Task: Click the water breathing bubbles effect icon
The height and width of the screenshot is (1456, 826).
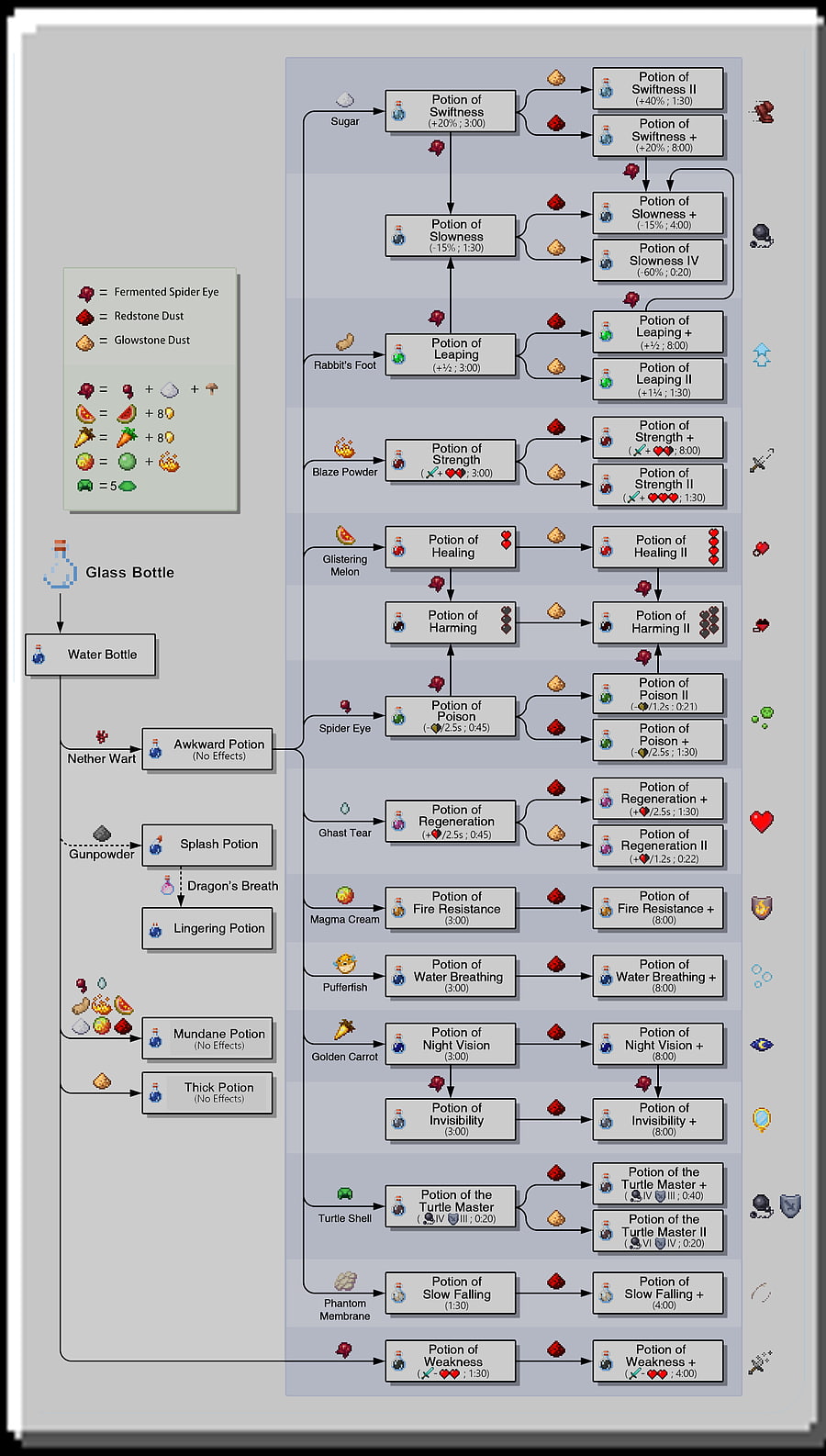Action: (x=762, y=976)
